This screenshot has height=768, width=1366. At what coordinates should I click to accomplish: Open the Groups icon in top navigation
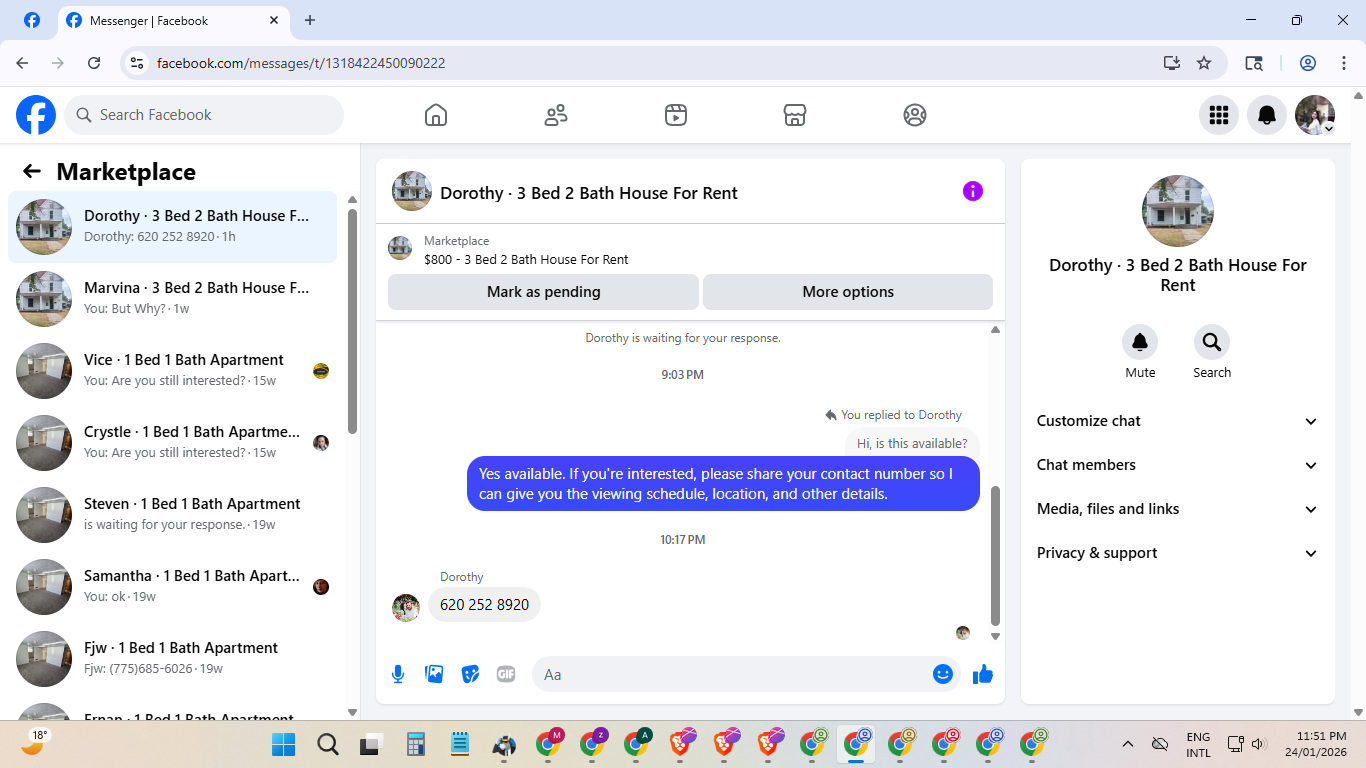coord(915,115)
